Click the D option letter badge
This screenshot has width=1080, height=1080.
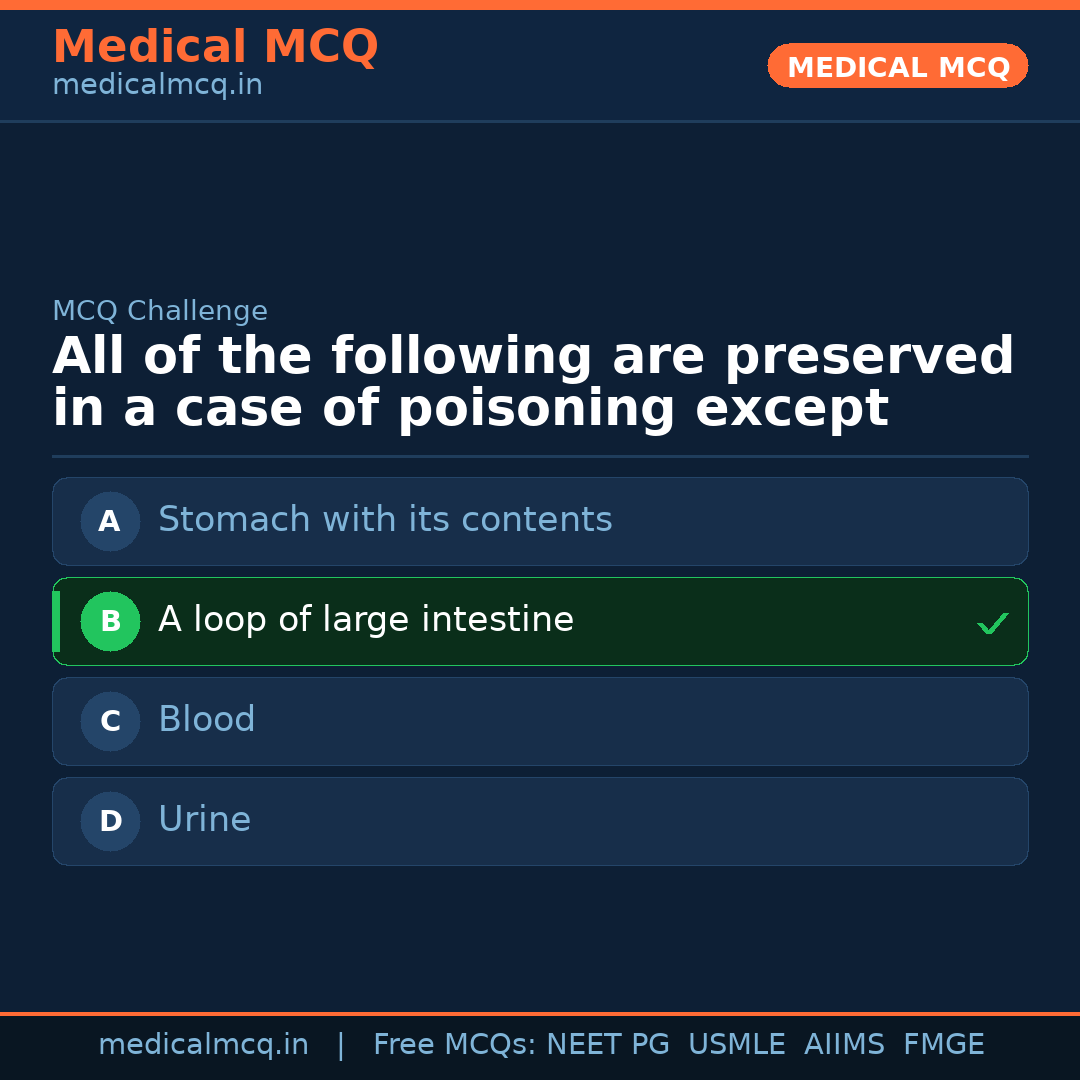[110, 821]
